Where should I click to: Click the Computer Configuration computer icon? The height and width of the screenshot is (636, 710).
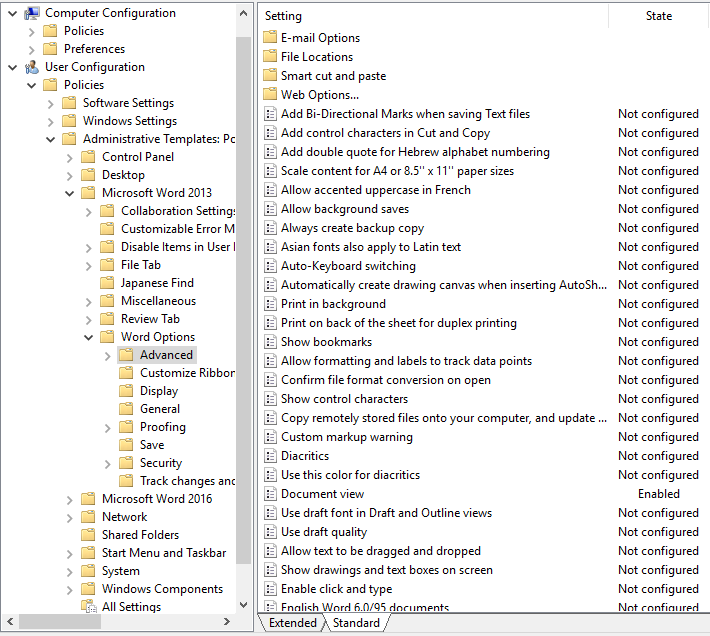31,13
